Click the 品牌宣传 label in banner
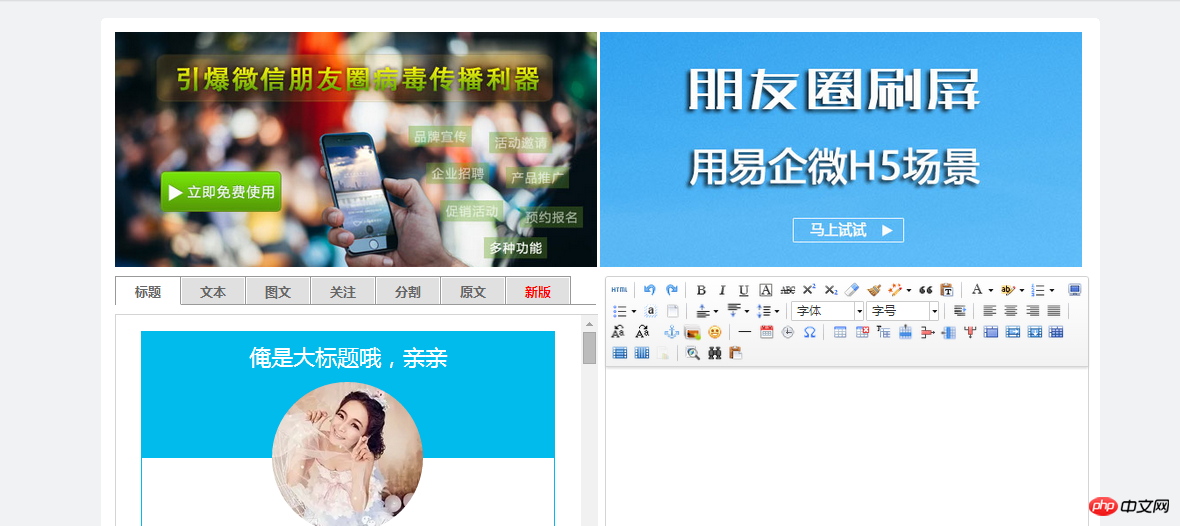 pos(441,137)
